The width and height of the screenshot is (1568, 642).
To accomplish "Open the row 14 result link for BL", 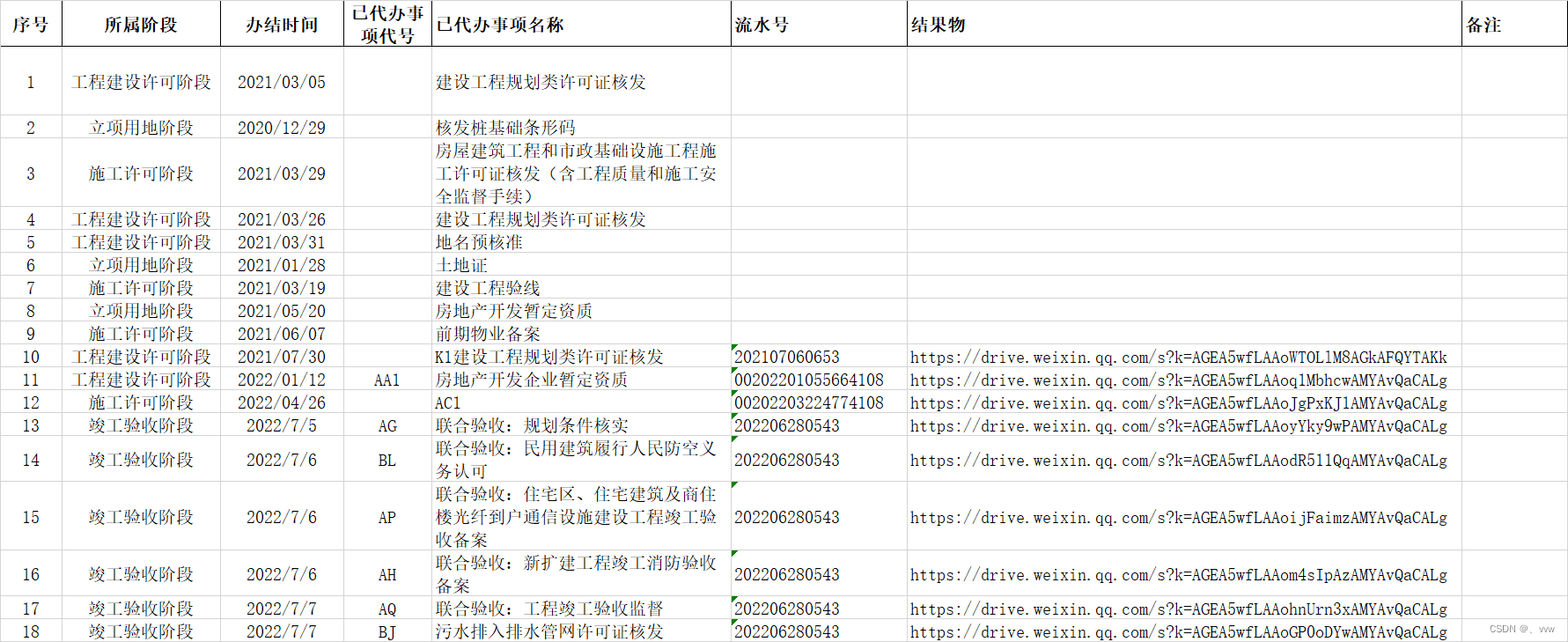I will 1178,460.
